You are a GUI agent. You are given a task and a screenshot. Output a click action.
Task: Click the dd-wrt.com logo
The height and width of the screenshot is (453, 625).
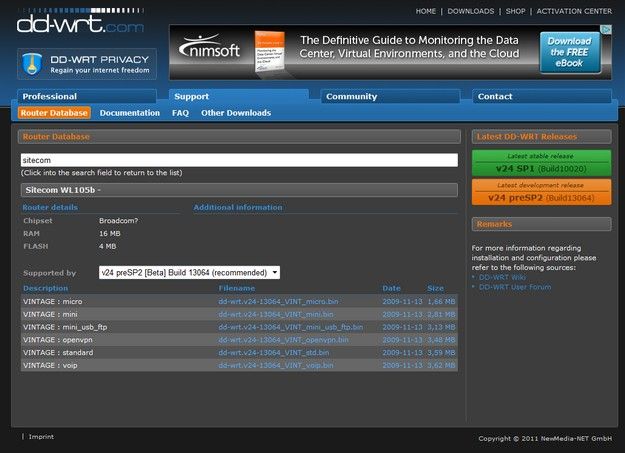click(x=81, y=22)
